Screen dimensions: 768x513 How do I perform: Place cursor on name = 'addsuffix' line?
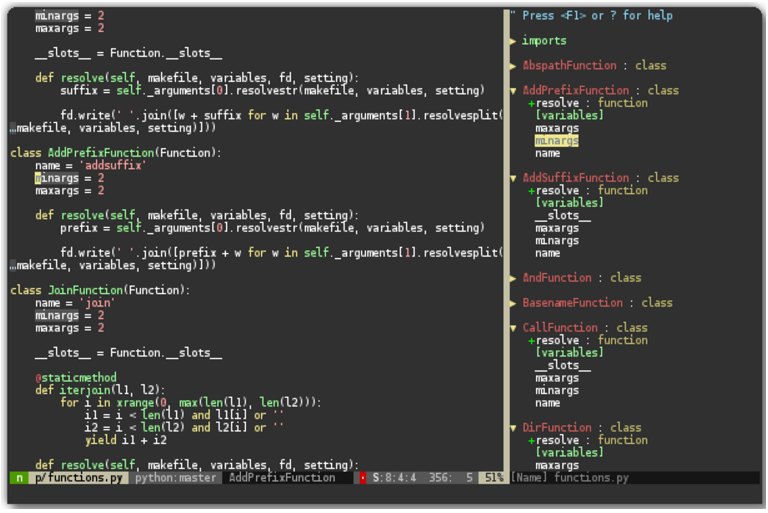click(x=91, y=166)
